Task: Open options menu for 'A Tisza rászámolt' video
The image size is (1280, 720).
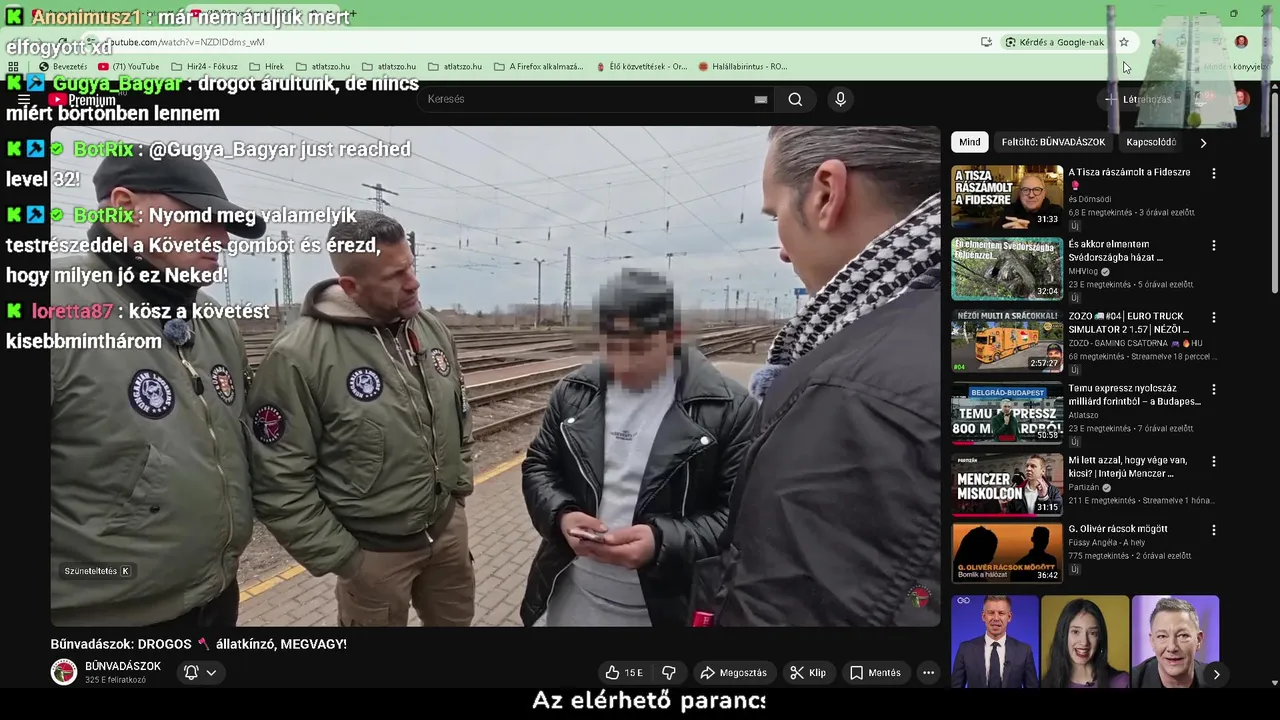Action: pyautogui.click(x=1214, y=173)
